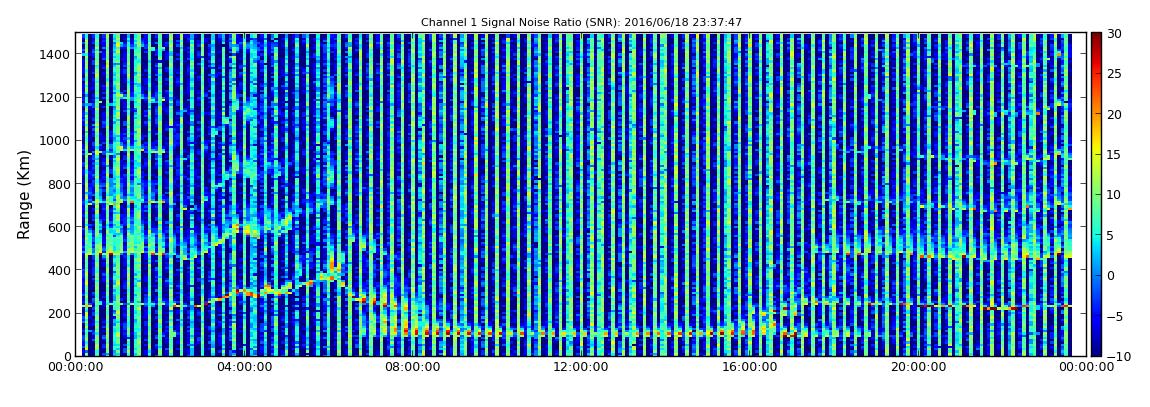Click the colorbar value 20
The image size is (1150, 407).
[x=1114, y=114]
